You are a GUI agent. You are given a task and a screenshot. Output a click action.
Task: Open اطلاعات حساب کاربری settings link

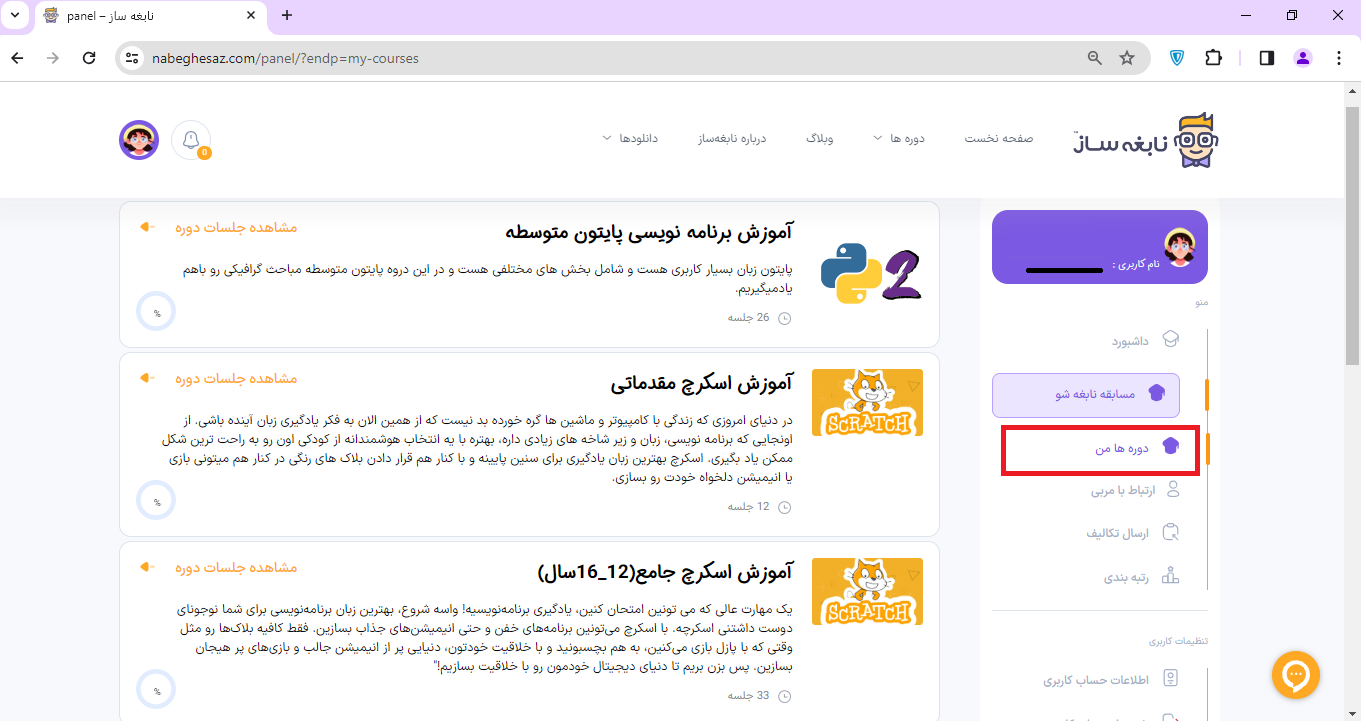click(1096, 680)
